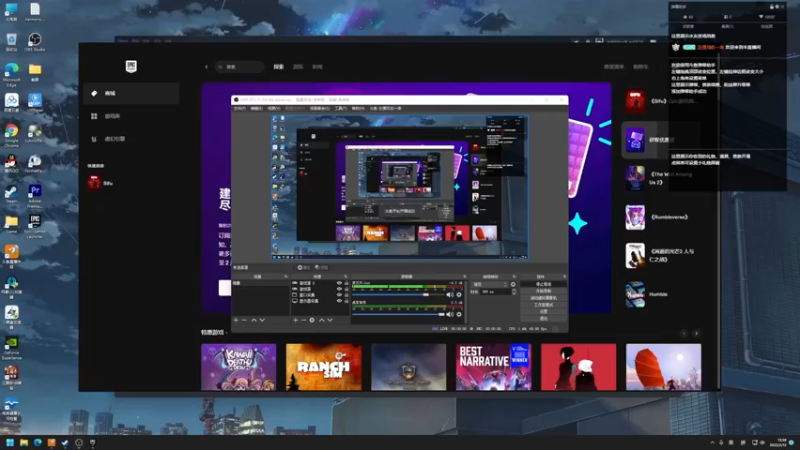Screen dimensions: 800x450
Task: Open GeForce Experience desktop shortcut
Action: [x=11, y=347]
